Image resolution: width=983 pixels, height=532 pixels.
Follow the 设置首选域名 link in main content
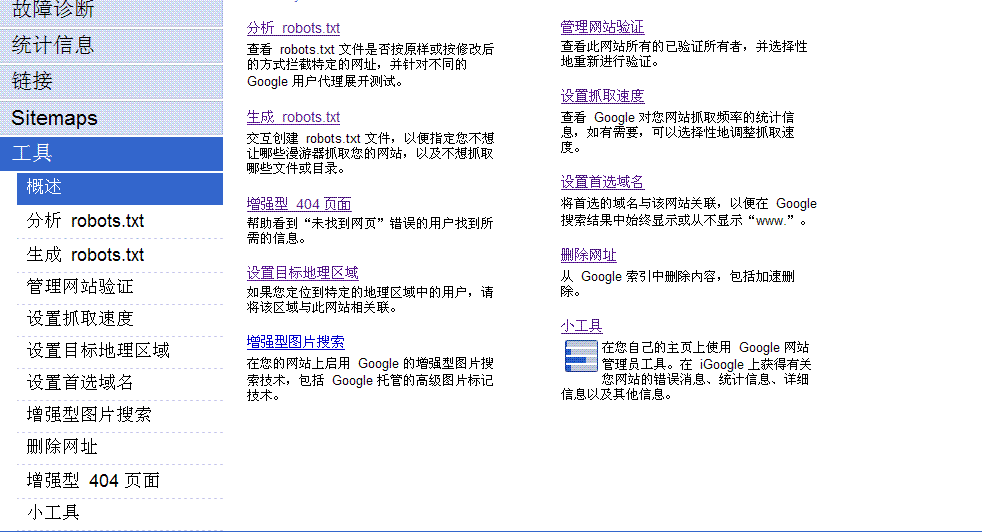coord(602,182)
